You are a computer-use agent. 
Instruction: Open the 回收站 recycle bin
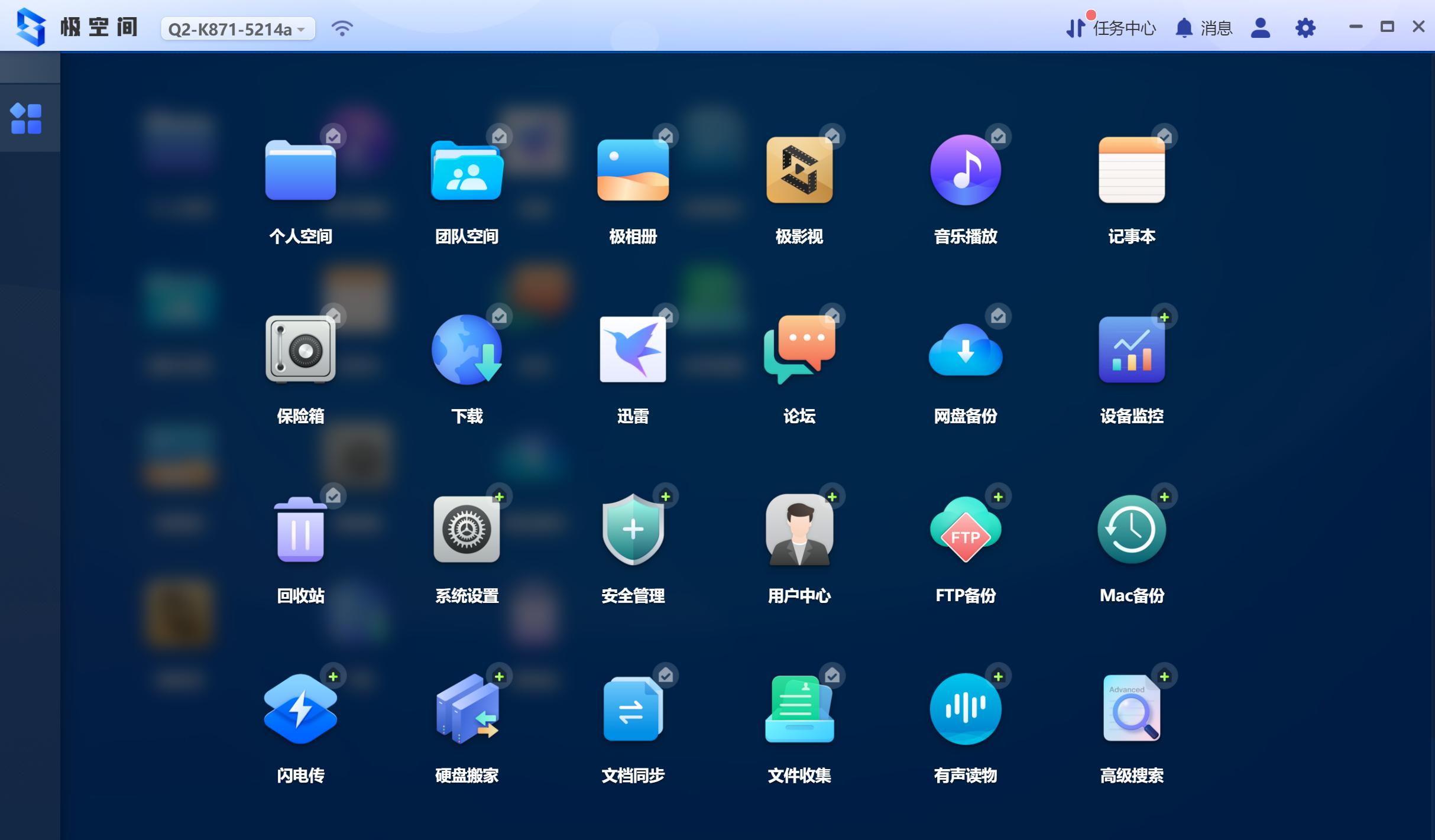[300, 530]
